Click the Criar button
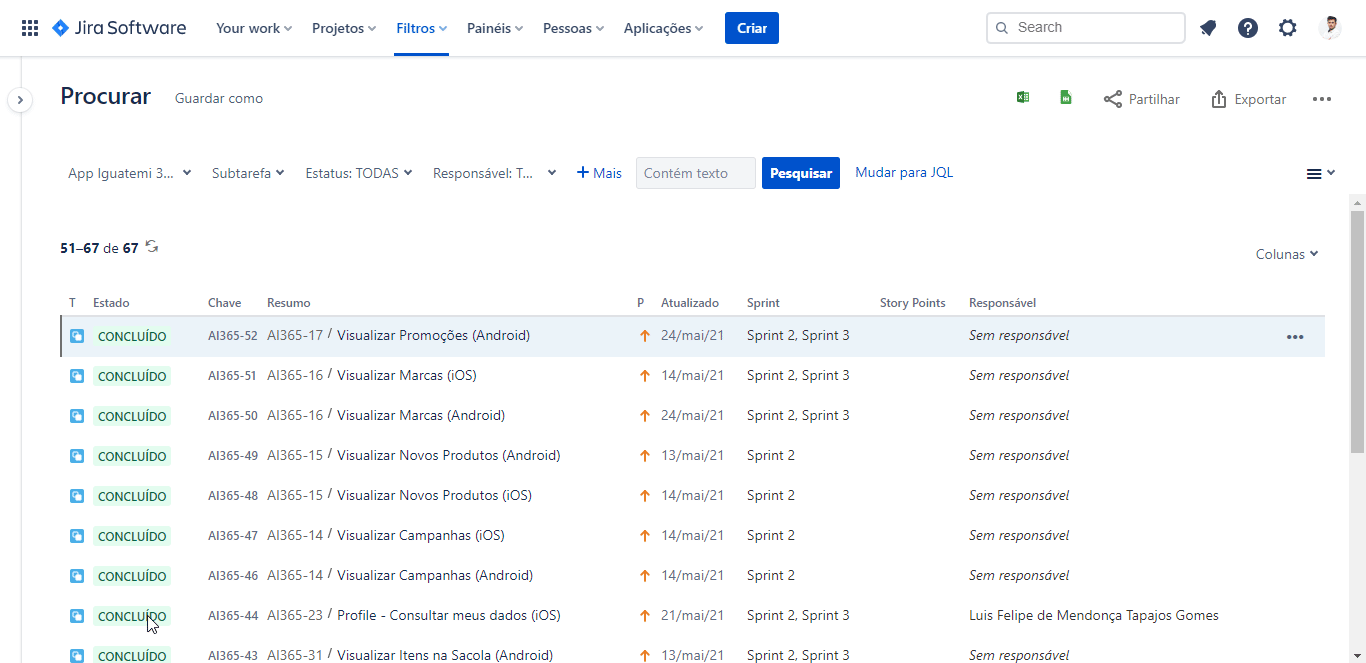This screenshot has height=663, width=1366. pos(752,28)
